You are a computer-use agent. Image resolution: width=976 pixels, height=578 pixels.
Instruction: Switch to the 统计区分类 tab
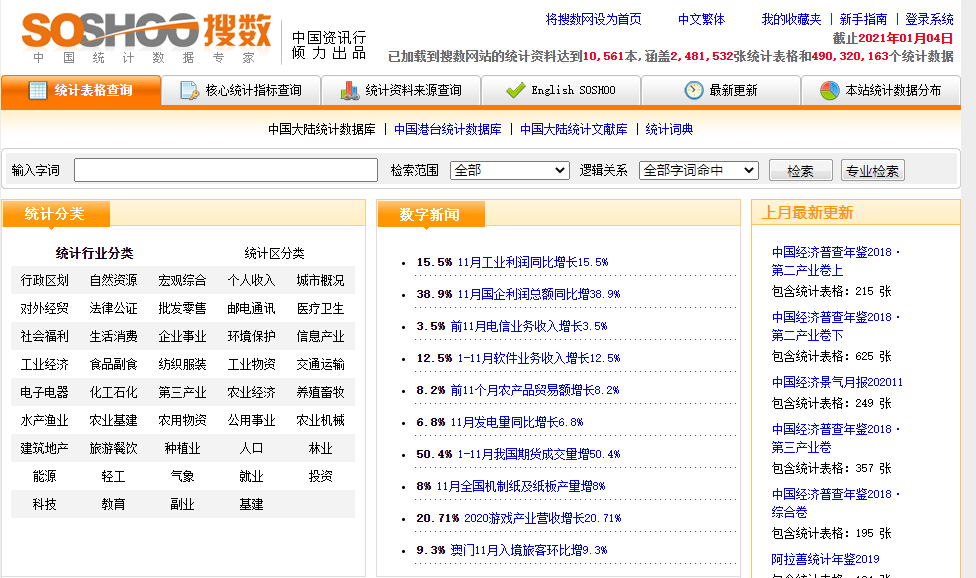click(274, 253)
